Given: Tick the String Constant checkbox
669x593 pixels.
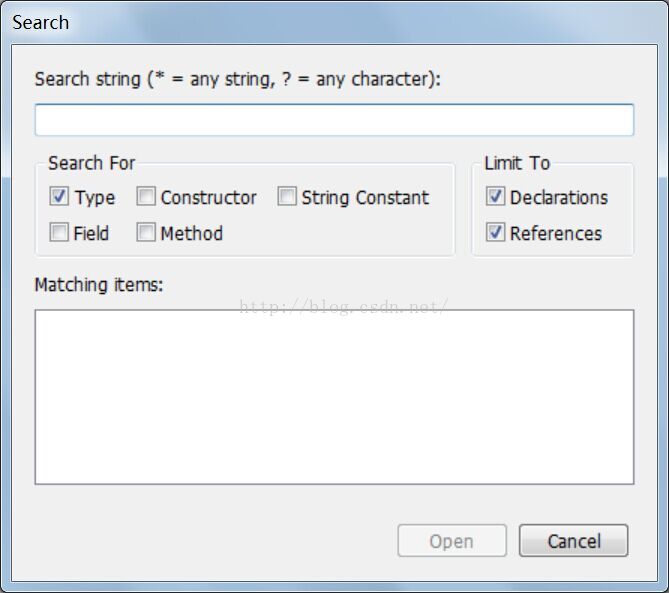Looking at the screenshot, I should (287, 197).
